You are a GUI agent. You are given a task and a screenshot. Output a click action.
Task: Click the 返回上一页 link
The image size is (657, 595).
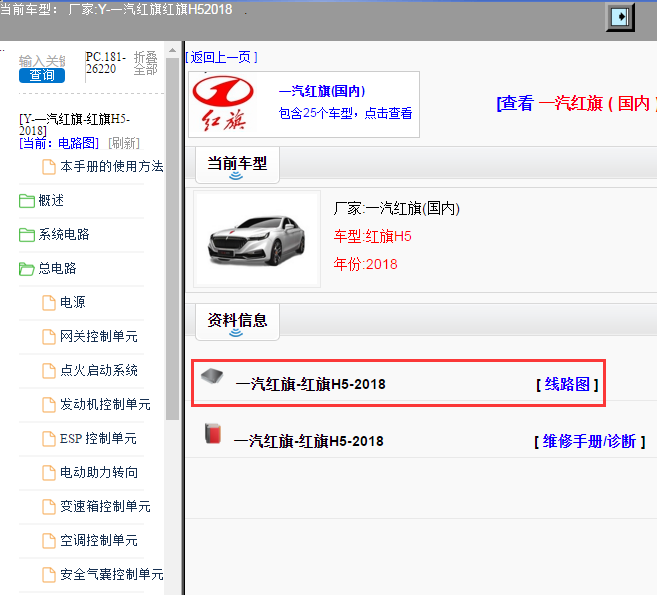[x=221, y=57]
